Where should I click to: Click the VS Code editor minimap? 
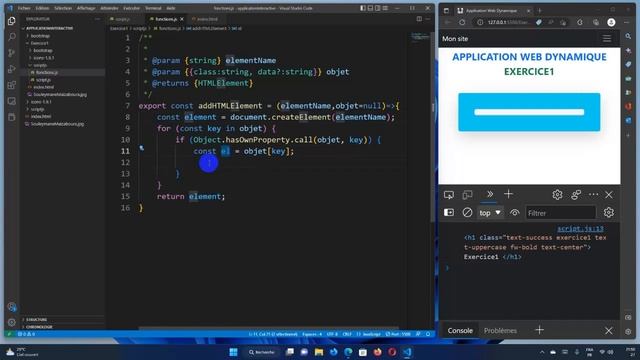click(420, 37)
